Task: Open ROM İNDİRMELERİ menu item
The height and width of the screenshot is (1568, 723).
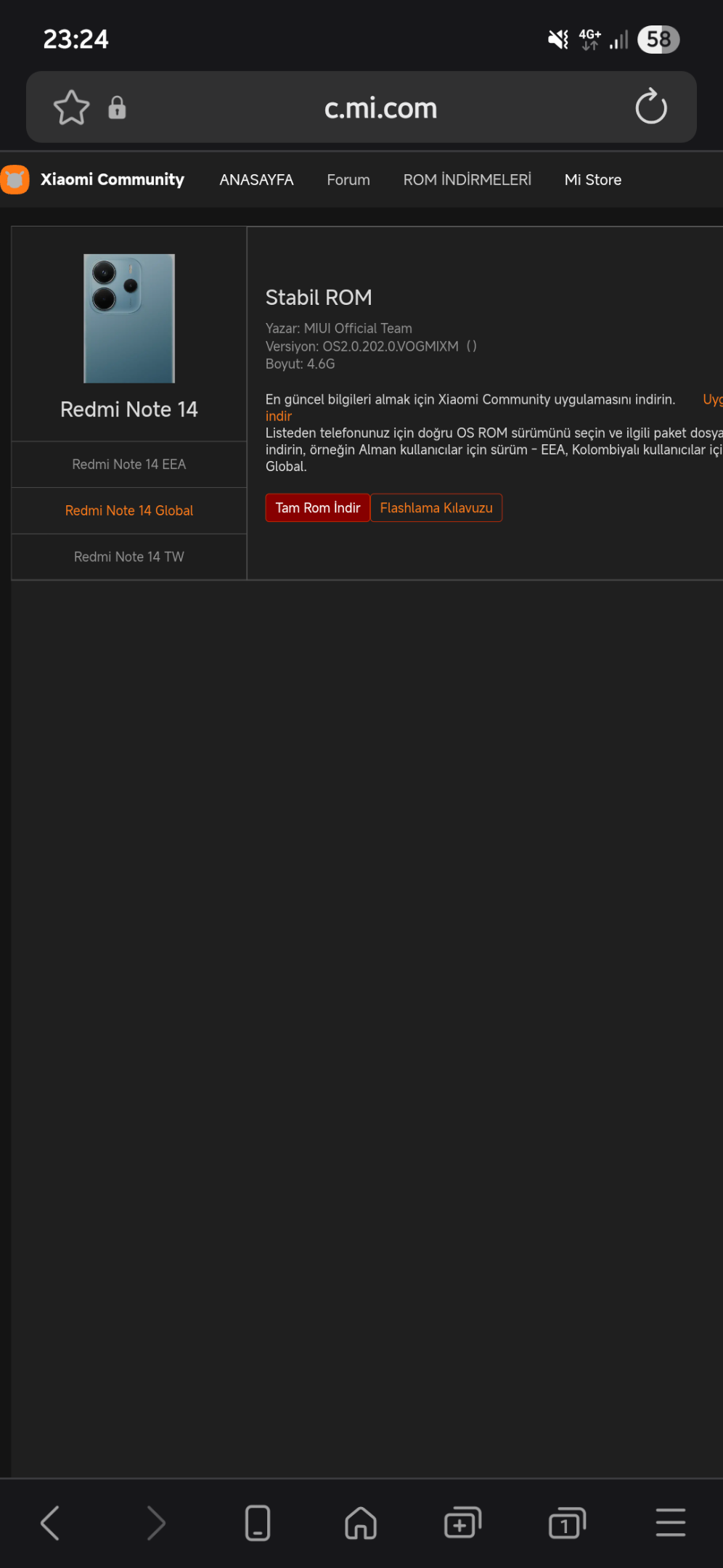Action: (467, 179)
